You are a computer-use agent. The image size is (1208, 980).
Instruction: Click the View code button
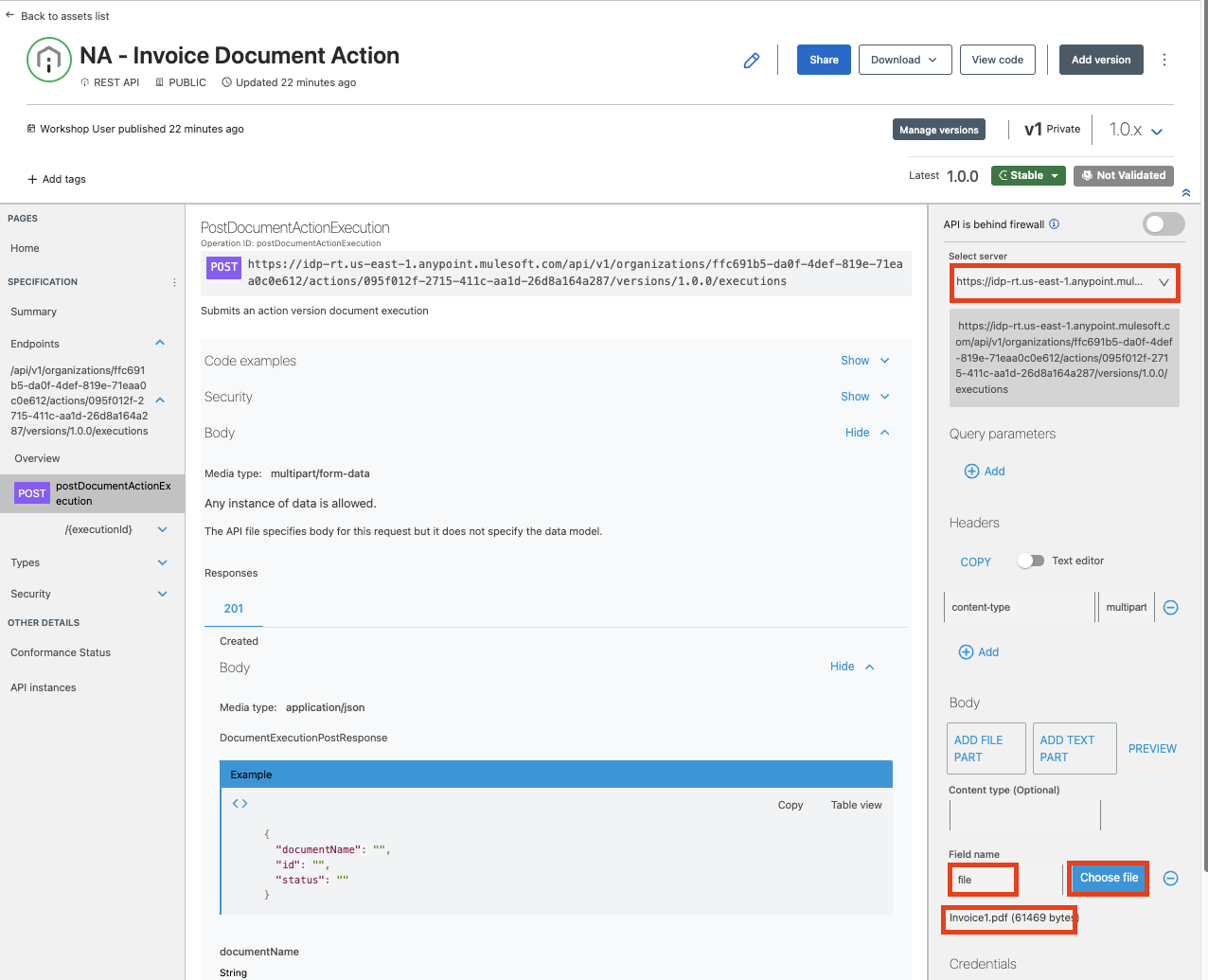998,60
